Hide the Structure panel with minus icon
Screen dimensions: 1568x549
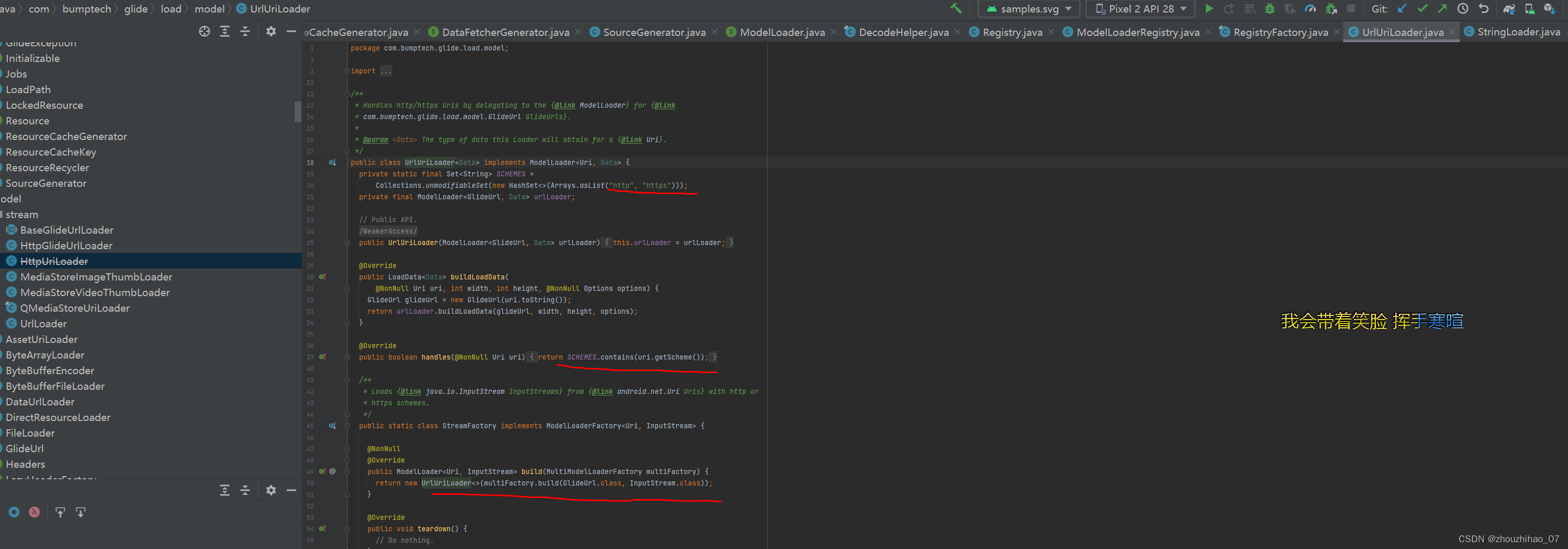291,490
